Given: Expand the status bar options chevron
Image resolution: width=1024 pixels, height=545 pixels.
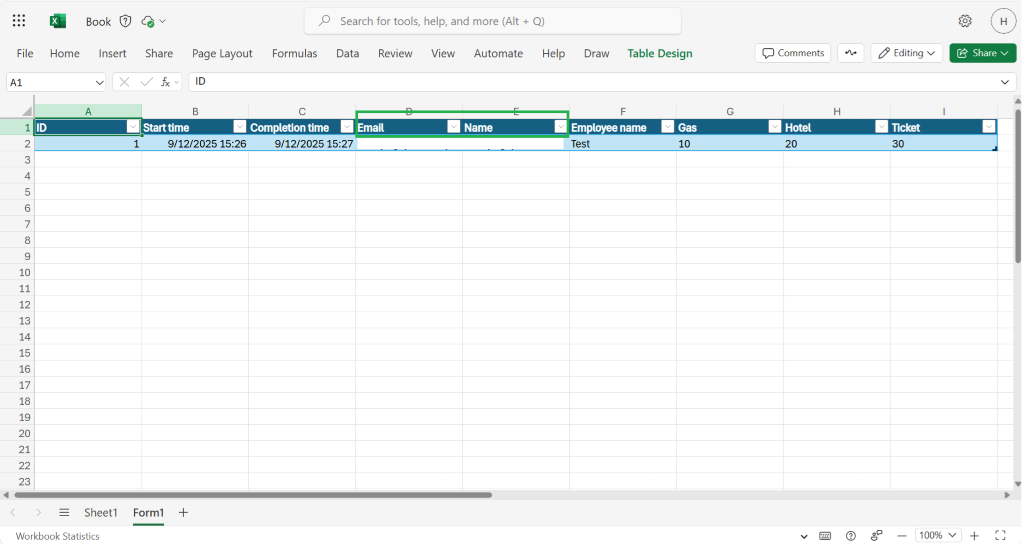Looking at the screenshot, I should click(x=804, y=537).
